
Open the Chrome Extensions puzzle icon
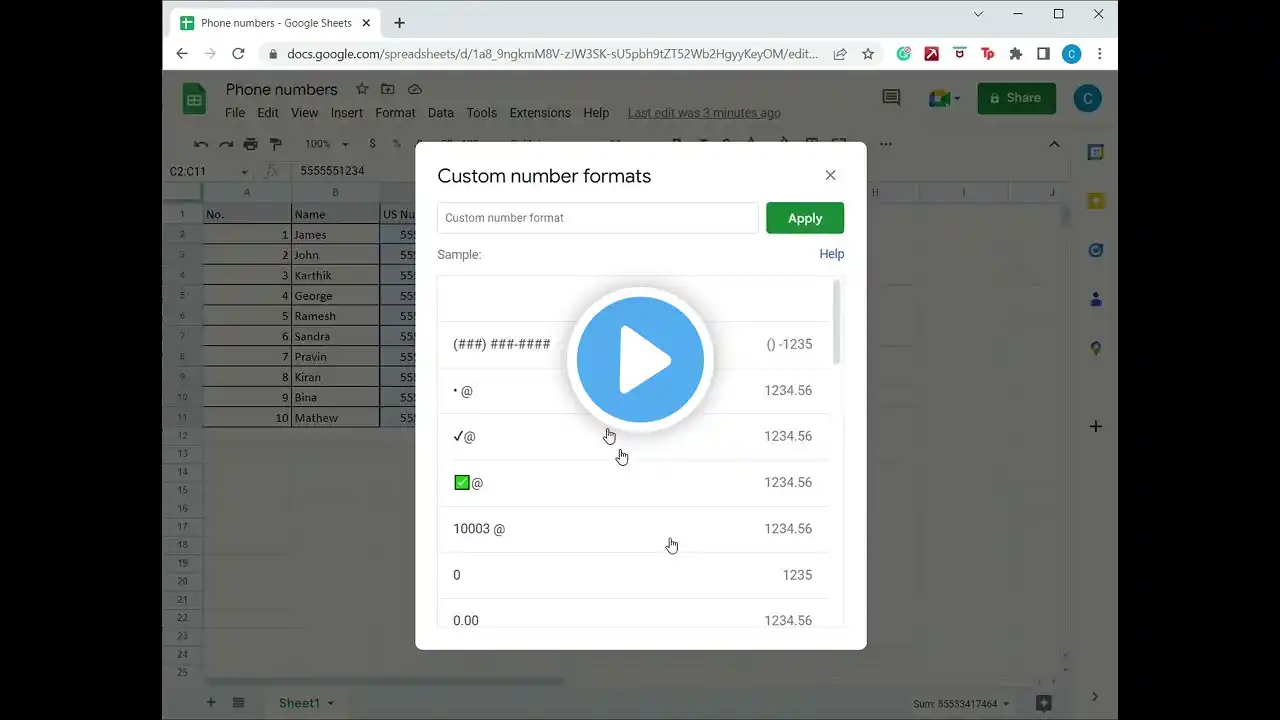(1015, 54)
